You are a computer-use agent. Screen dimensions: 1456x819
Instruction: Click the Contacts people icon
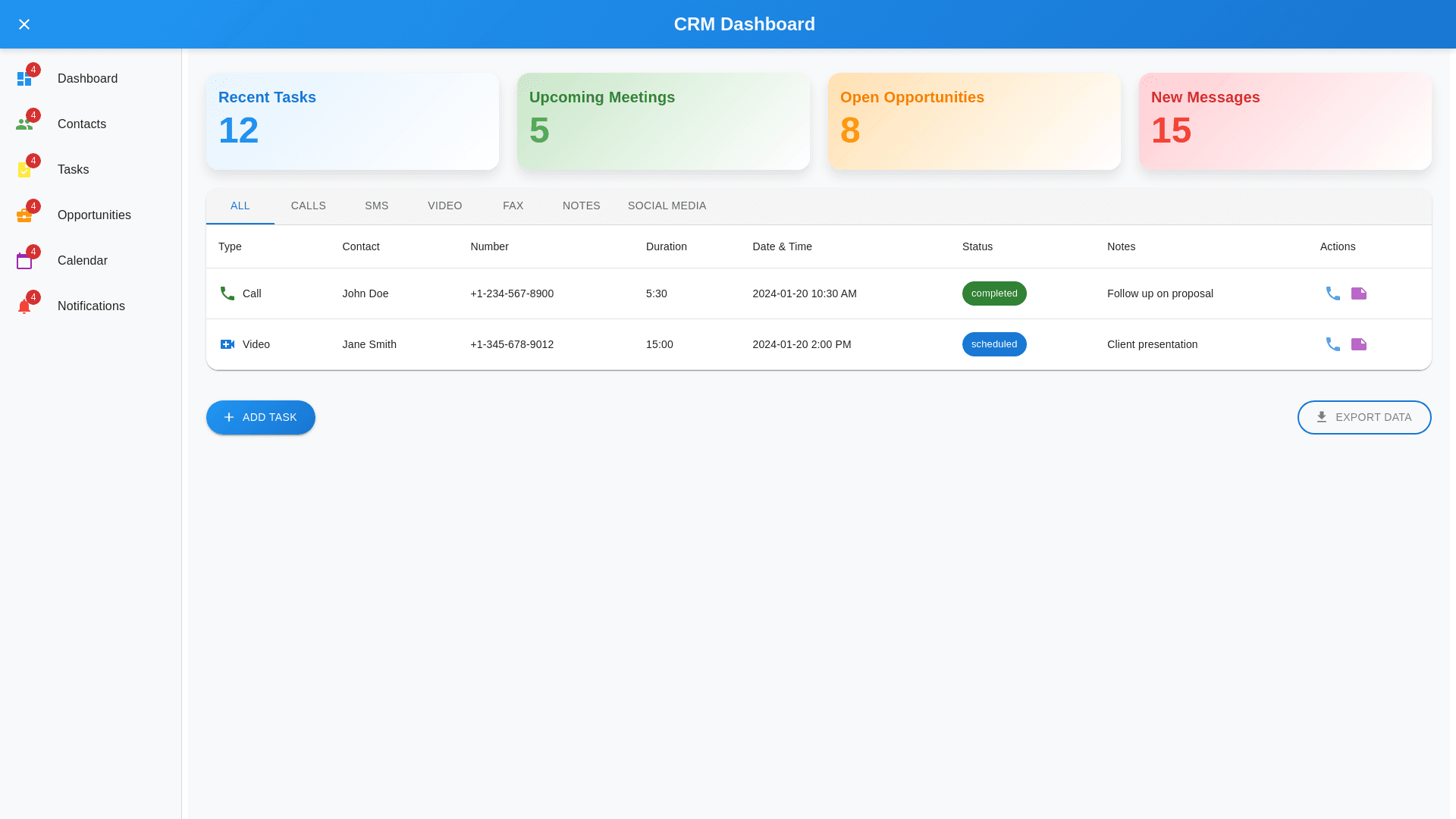tap(24, 124)
